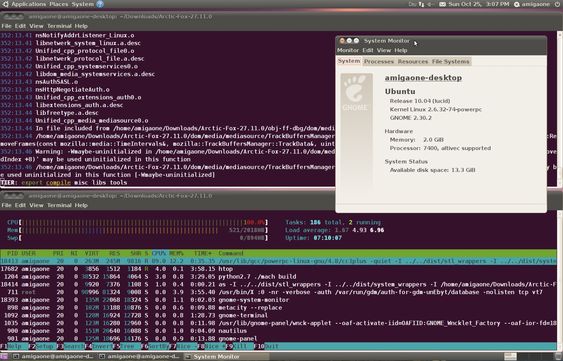Screen dimensions: 563x361
Task: Open System Monitor's View menu
Action: (x=383, y=50)
